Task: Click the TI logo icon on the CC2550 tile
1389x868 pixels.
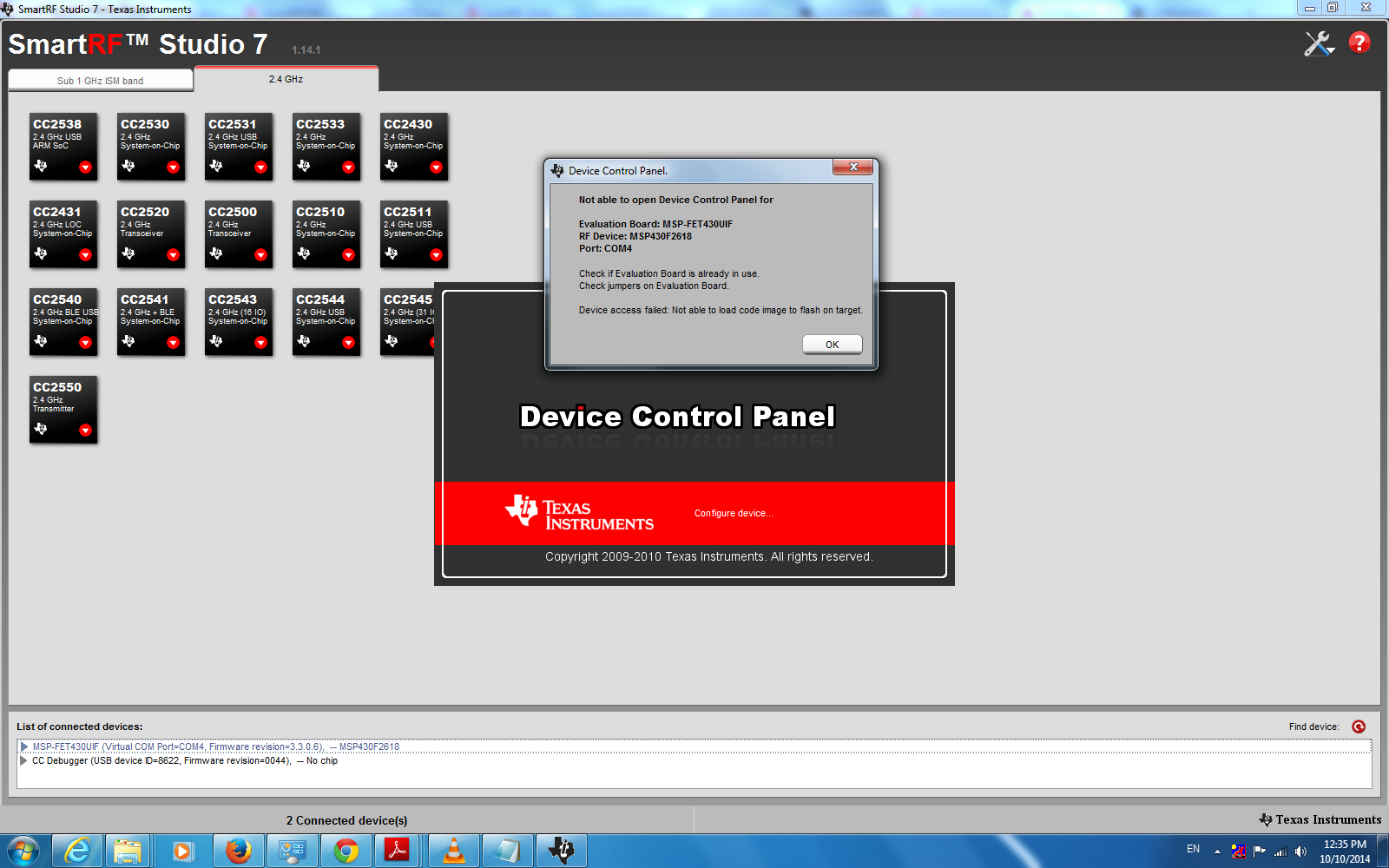Action: [41, 429]
